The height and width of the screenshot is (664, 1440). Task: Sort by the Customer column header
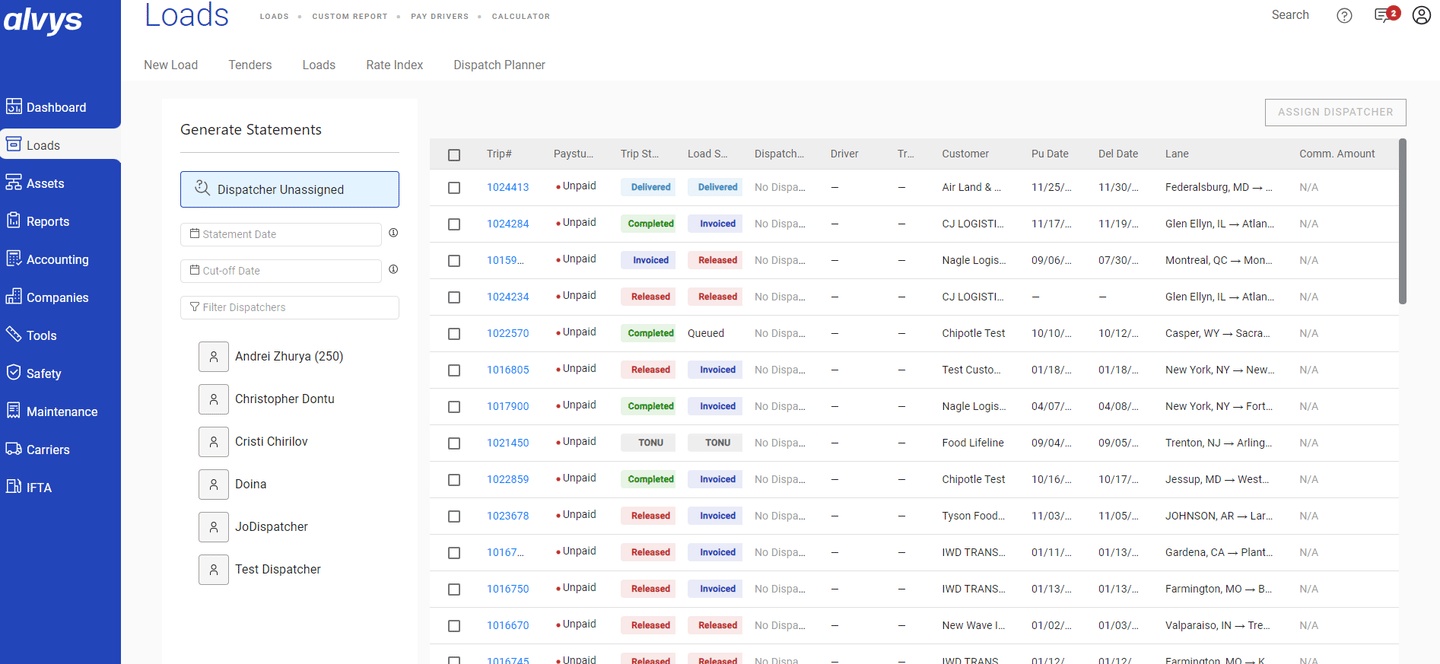(965, 154)
